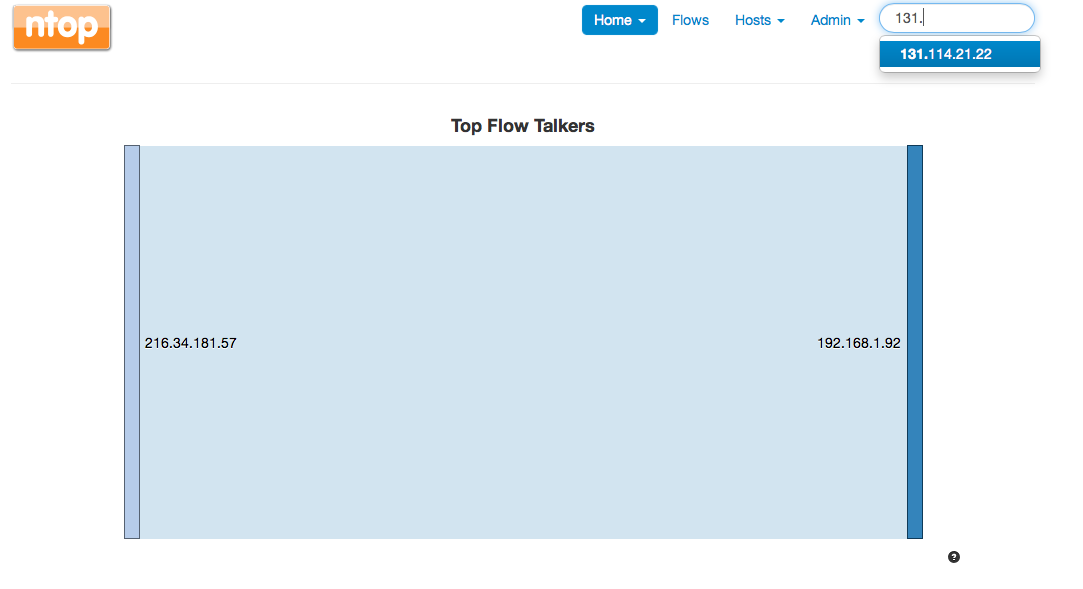The height and width of the screenshot is (589, 1083).
Task: Click the 216.34.181.57 host label
Action: (191, 343)
